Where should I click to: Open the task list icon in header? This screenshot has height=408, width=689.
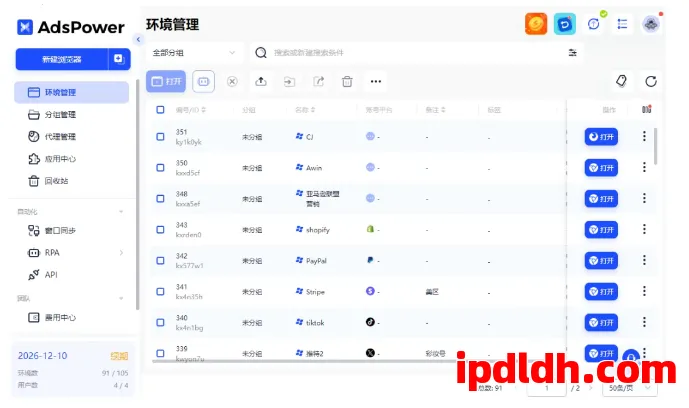(622, 24)
